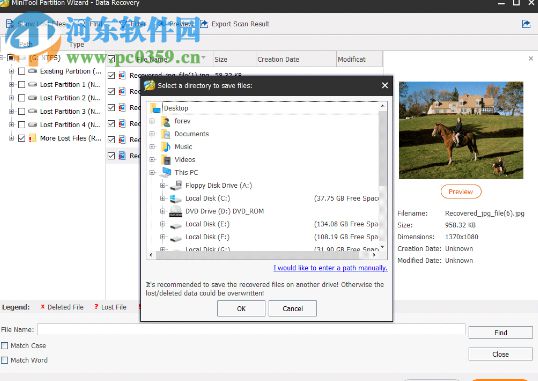Expand the Local Disk (C:) node
This screenshot has width=538, height=381.
point(163,198)
